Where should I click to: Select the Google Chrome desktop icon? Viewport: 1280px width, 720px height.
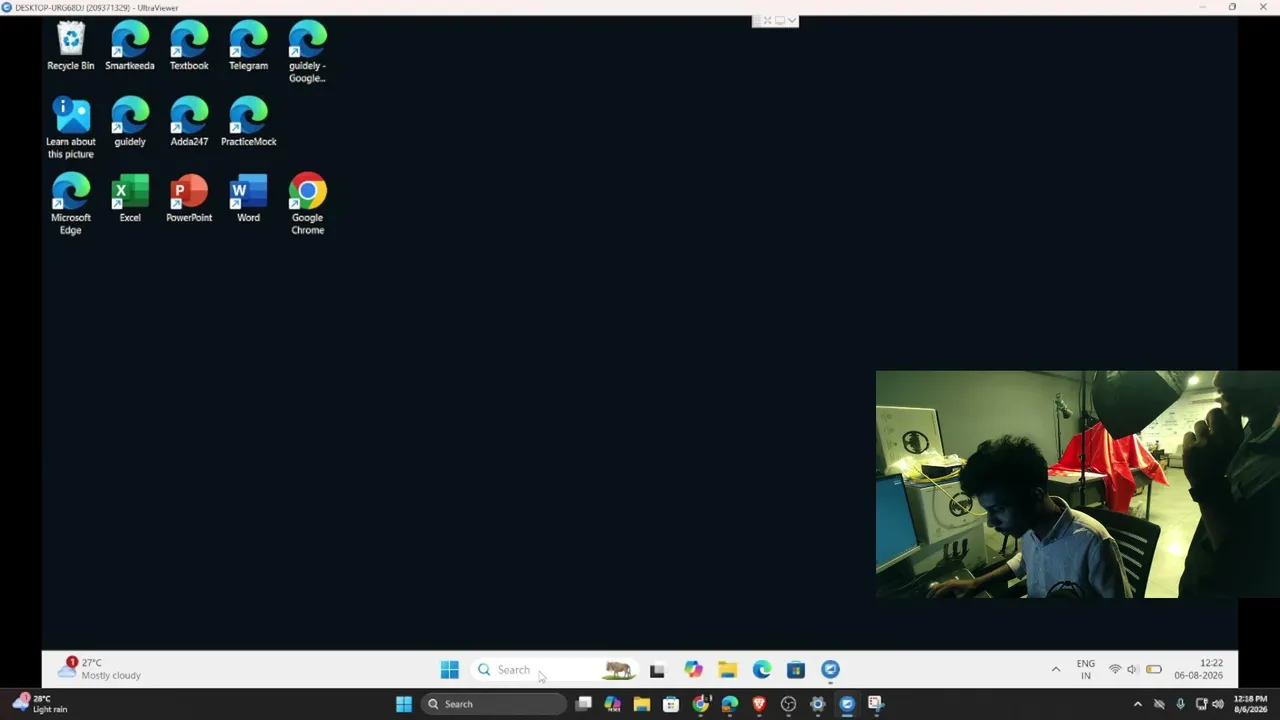[307, 205]
